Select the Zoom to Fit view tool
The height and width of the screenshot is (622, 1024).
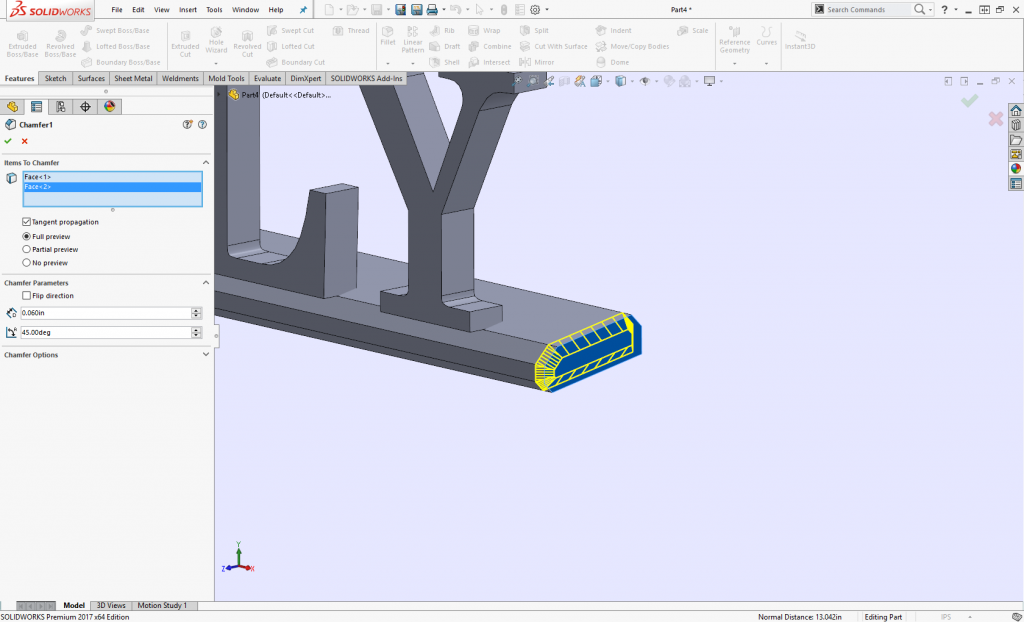(518, 81)
